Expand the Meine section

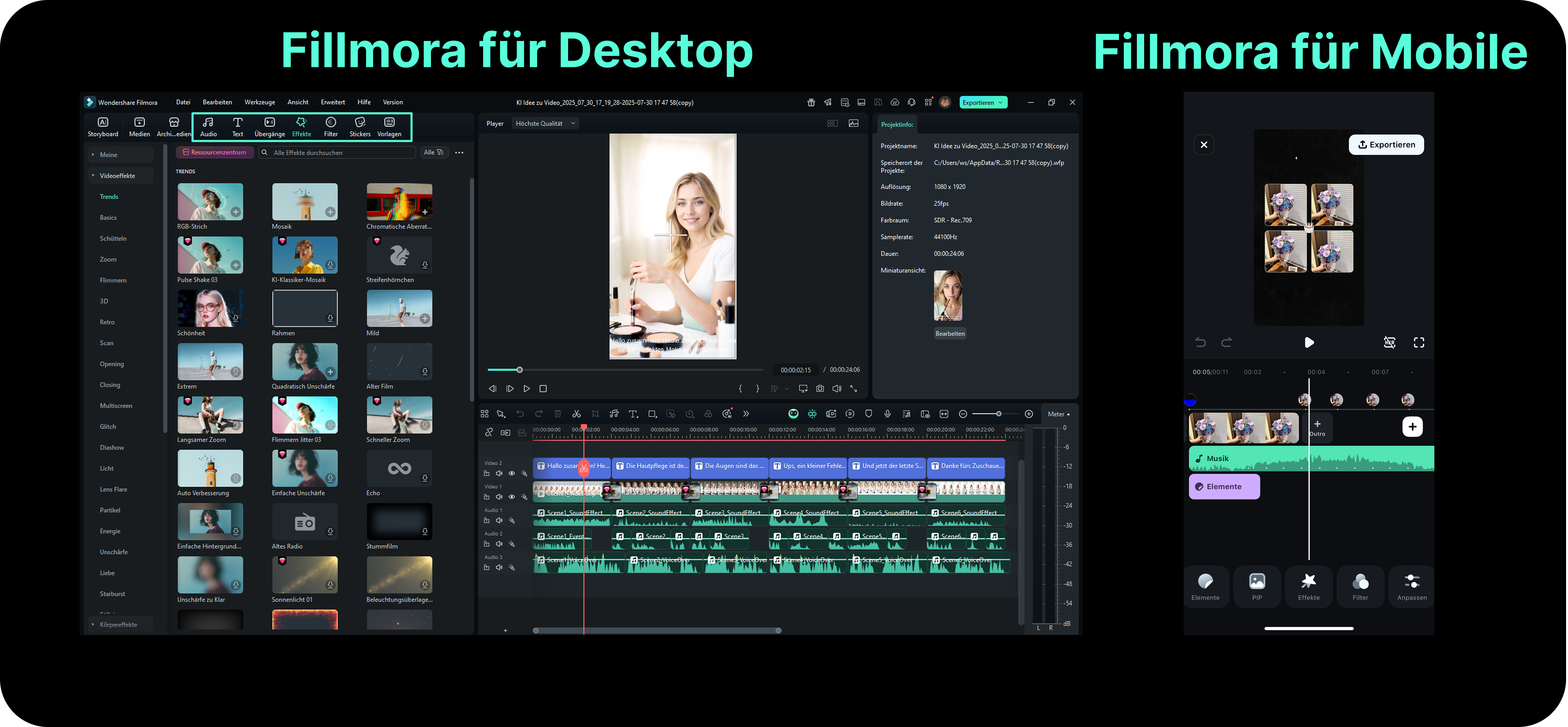click(x=121, y=155)
